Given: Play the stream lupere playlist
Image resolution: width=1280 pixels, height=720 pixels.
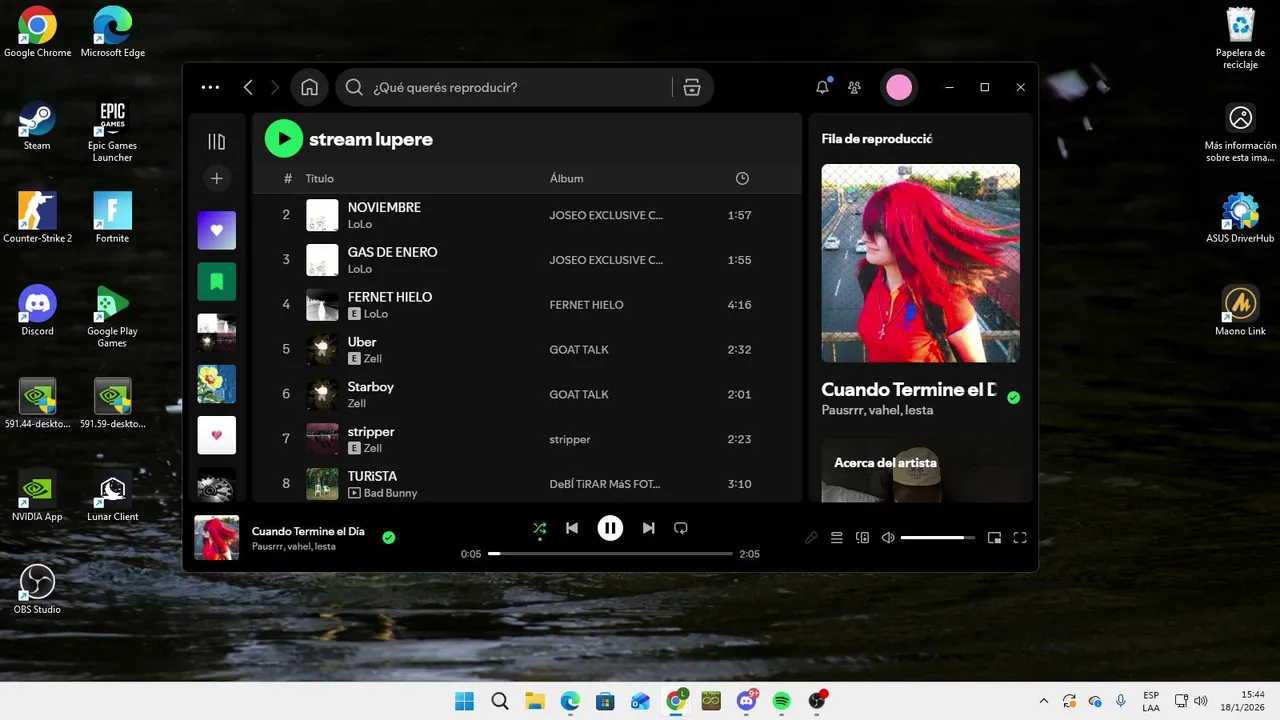Looking at the screenshot, I should 284,139.
